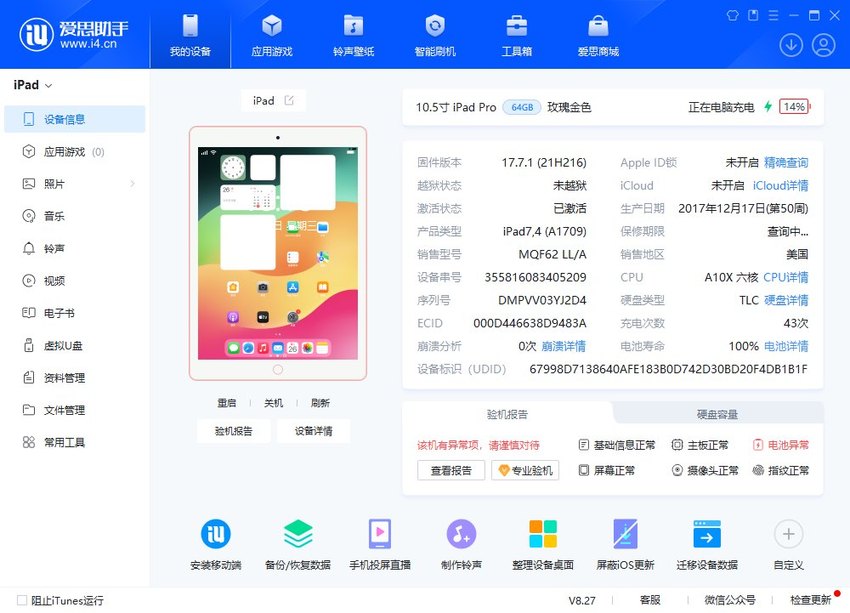The width and height of the screenshot is (850, 613).
Task: Click the 照片 sidebar icon
Action: pos(29,184)
